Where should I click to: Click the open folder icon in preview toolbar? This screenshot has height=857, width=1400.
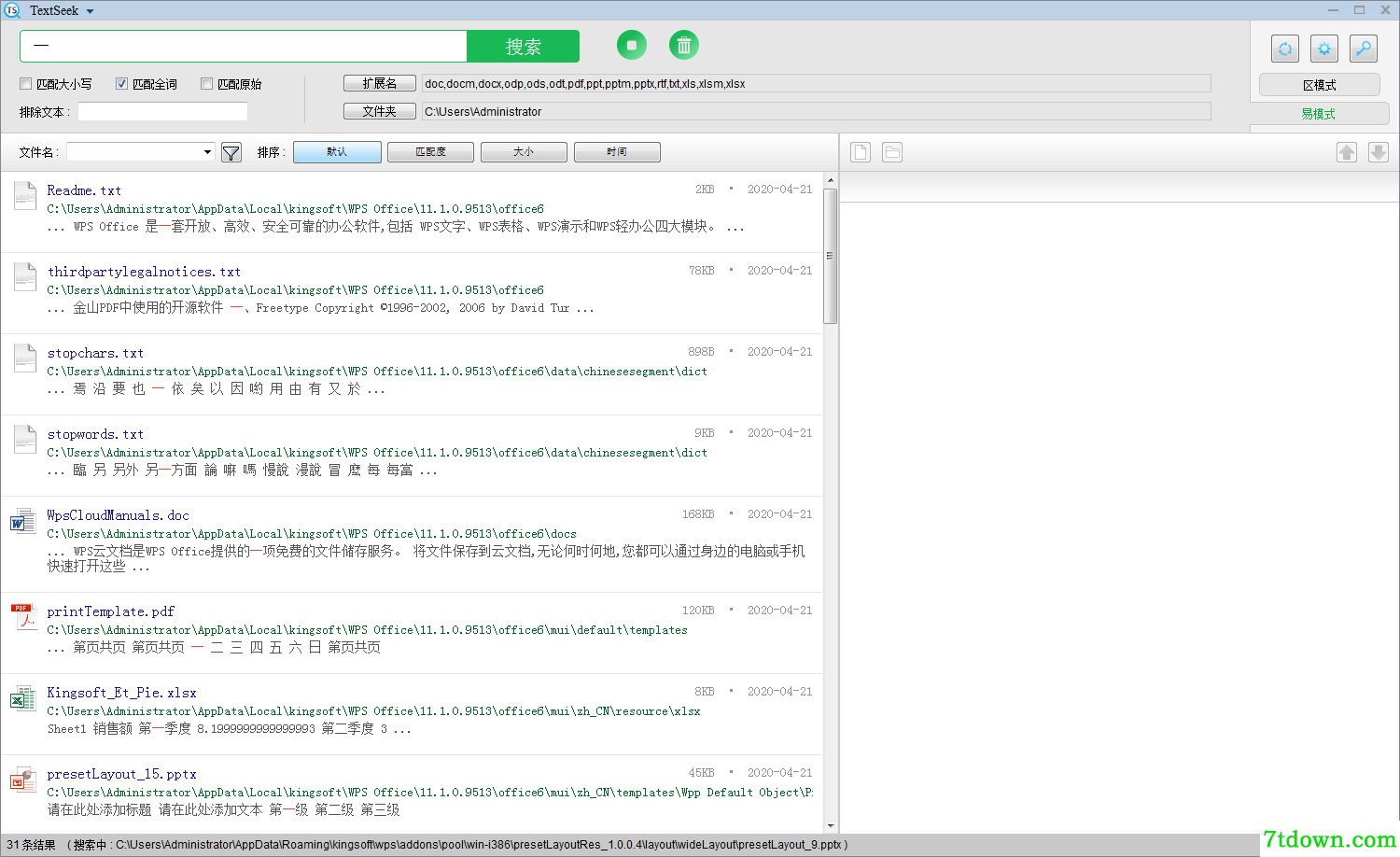pyautogui.click(x=892, y=152)
